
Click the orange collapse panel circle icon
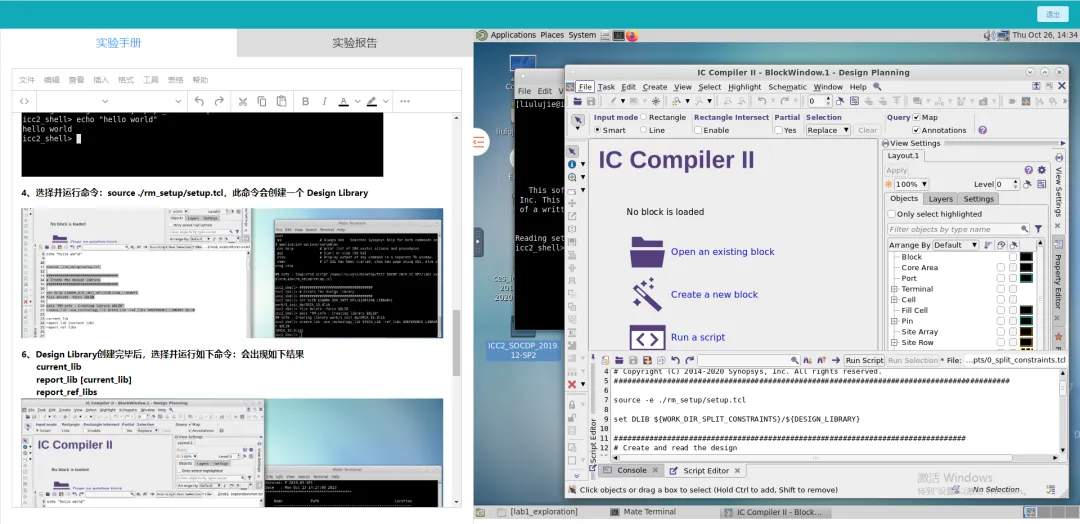(479, 143)
